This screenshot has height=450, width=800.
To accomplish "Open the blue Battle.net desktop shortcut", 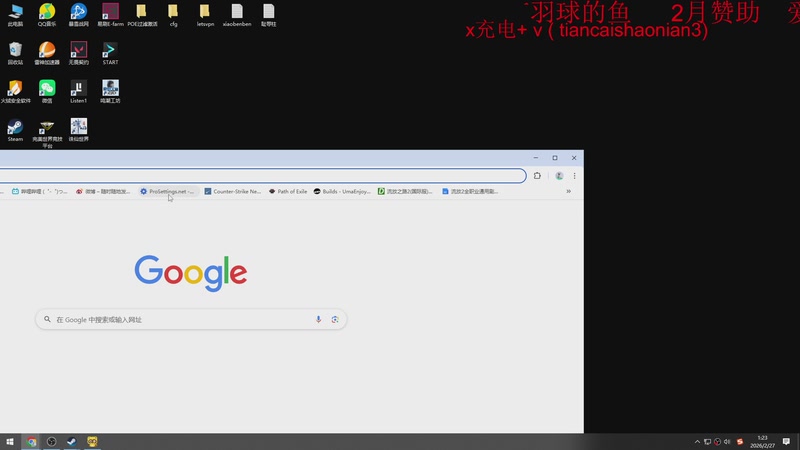I will (x=79, y=15).
